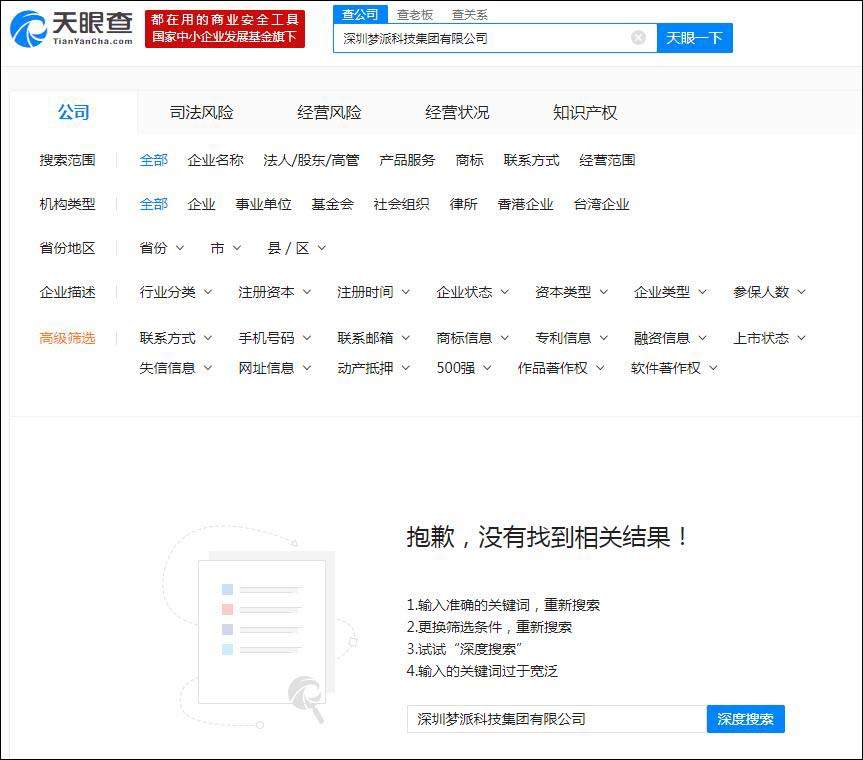Expand the 资本类型 dropdown
The height and width of the screenshot is (760, 863).
(572, 292)
